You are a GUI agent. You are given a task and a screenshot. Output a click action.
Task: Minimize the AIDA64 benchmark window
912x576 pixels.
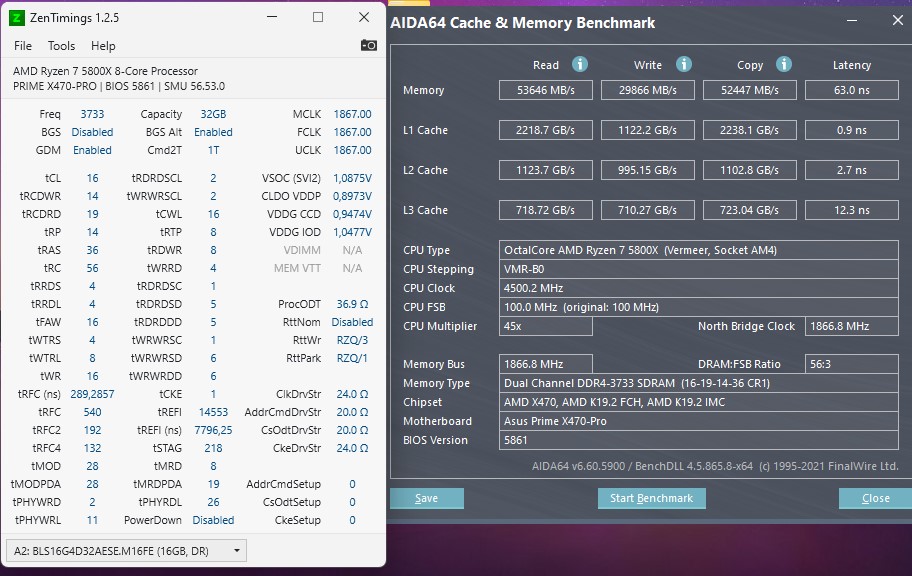(x=852, y=21)
